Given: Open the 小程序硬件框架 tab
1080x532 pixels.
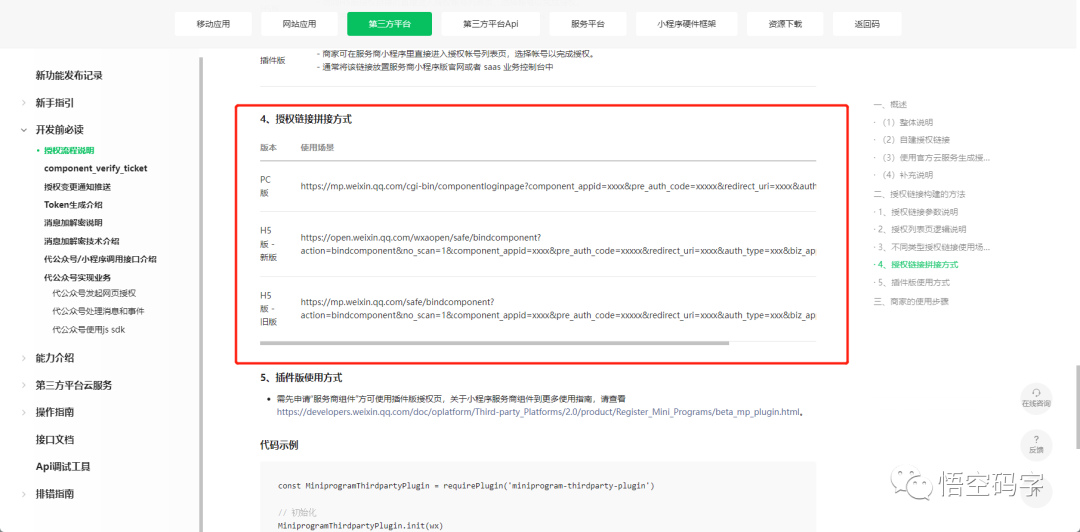Looking at the screenshot, I should pos(687,24).
